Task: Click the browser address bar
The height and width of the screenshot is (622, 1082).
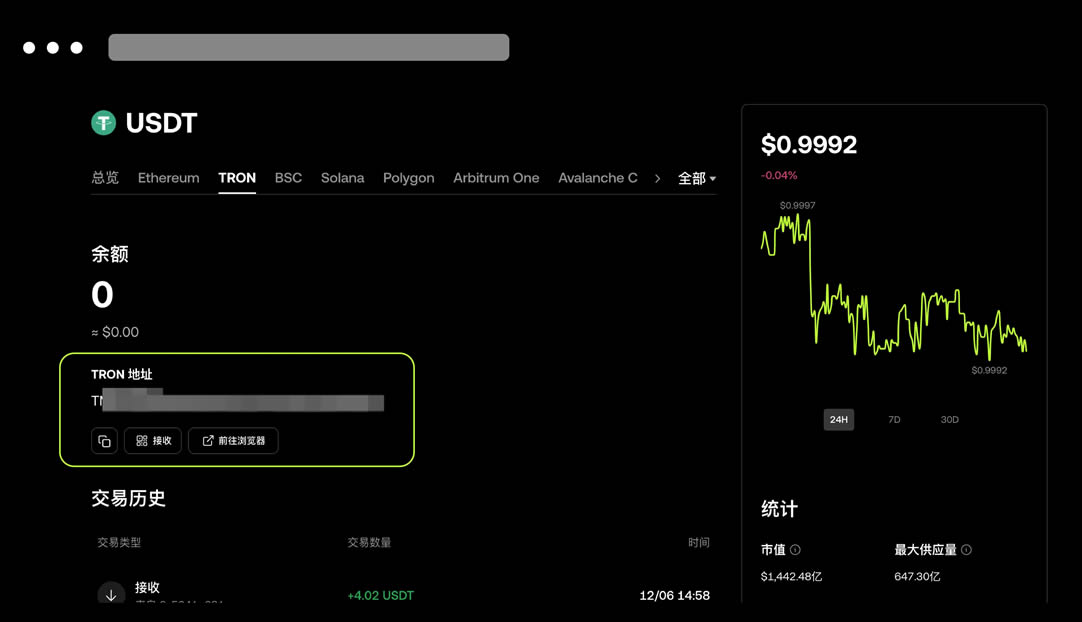Action: tap(308, 47)
